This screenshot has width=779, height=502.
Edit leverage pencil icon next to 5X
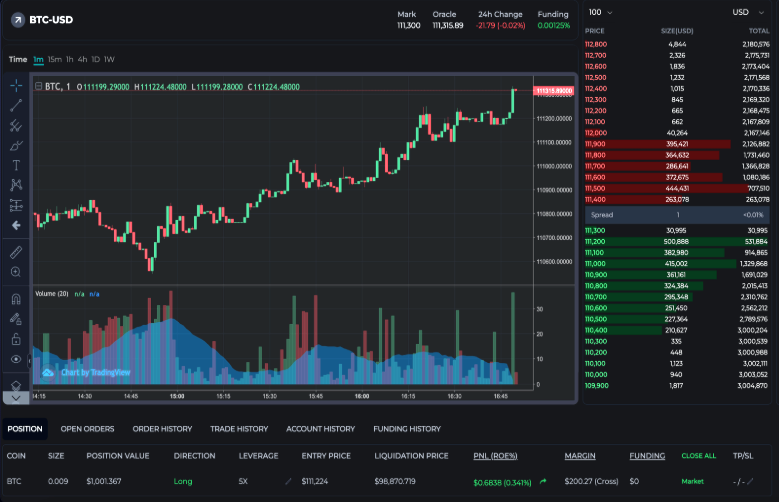pyautogui.click(x=288, y=481)
